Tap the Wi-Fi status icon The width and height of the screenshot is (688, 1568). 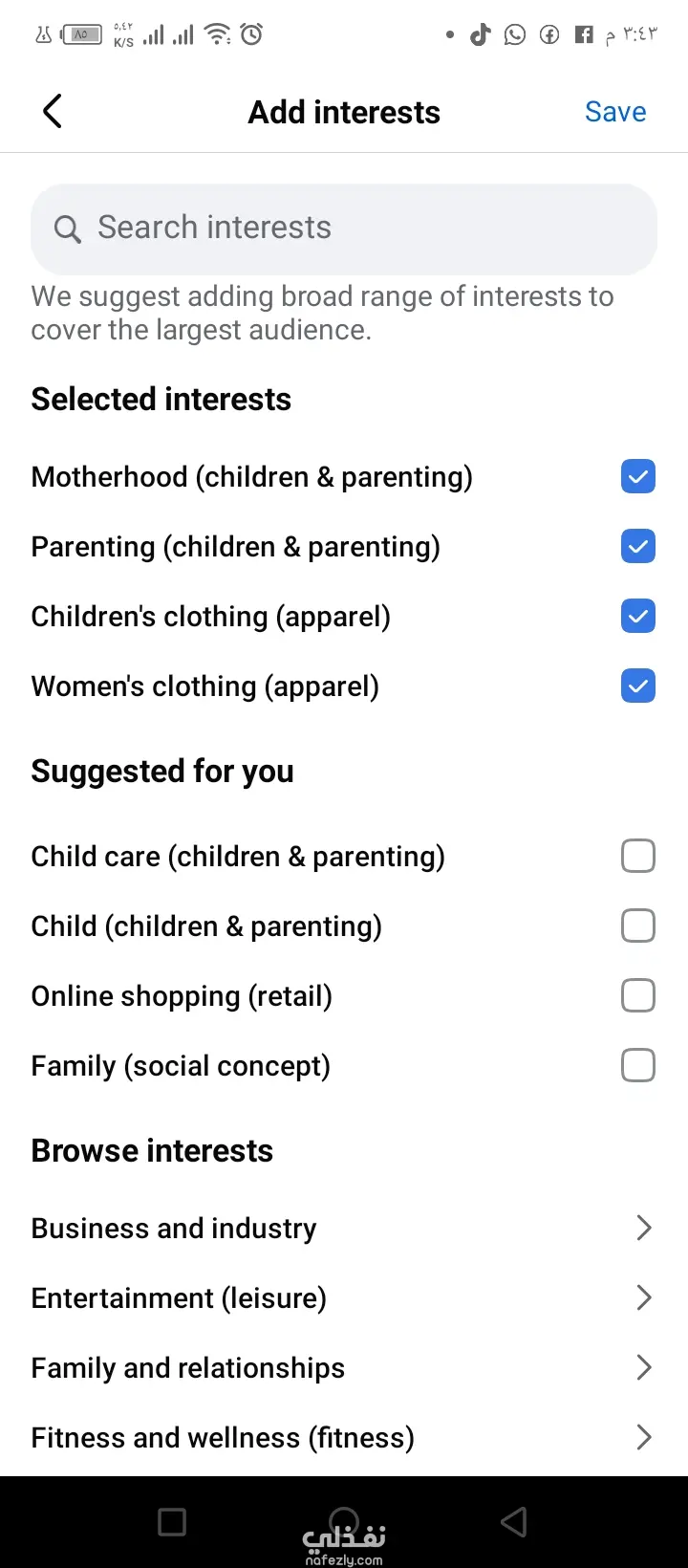(x=218, y=35)
